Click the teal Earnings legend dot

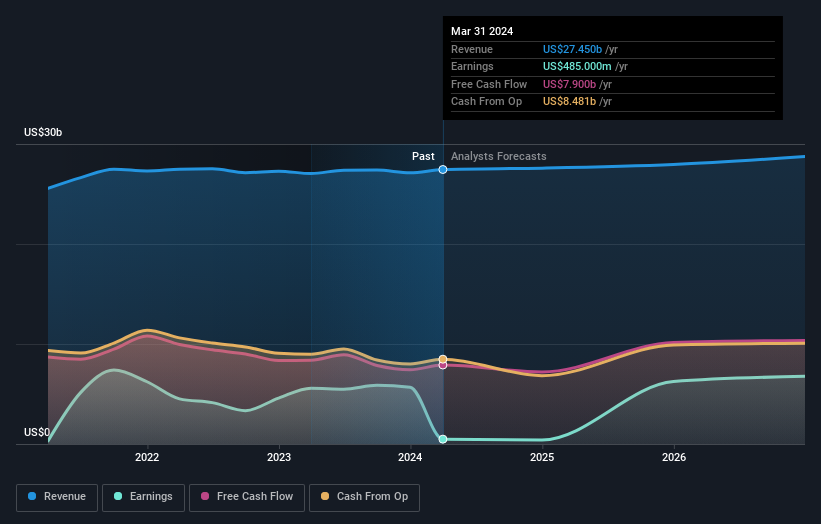click(x=118, y=496)
